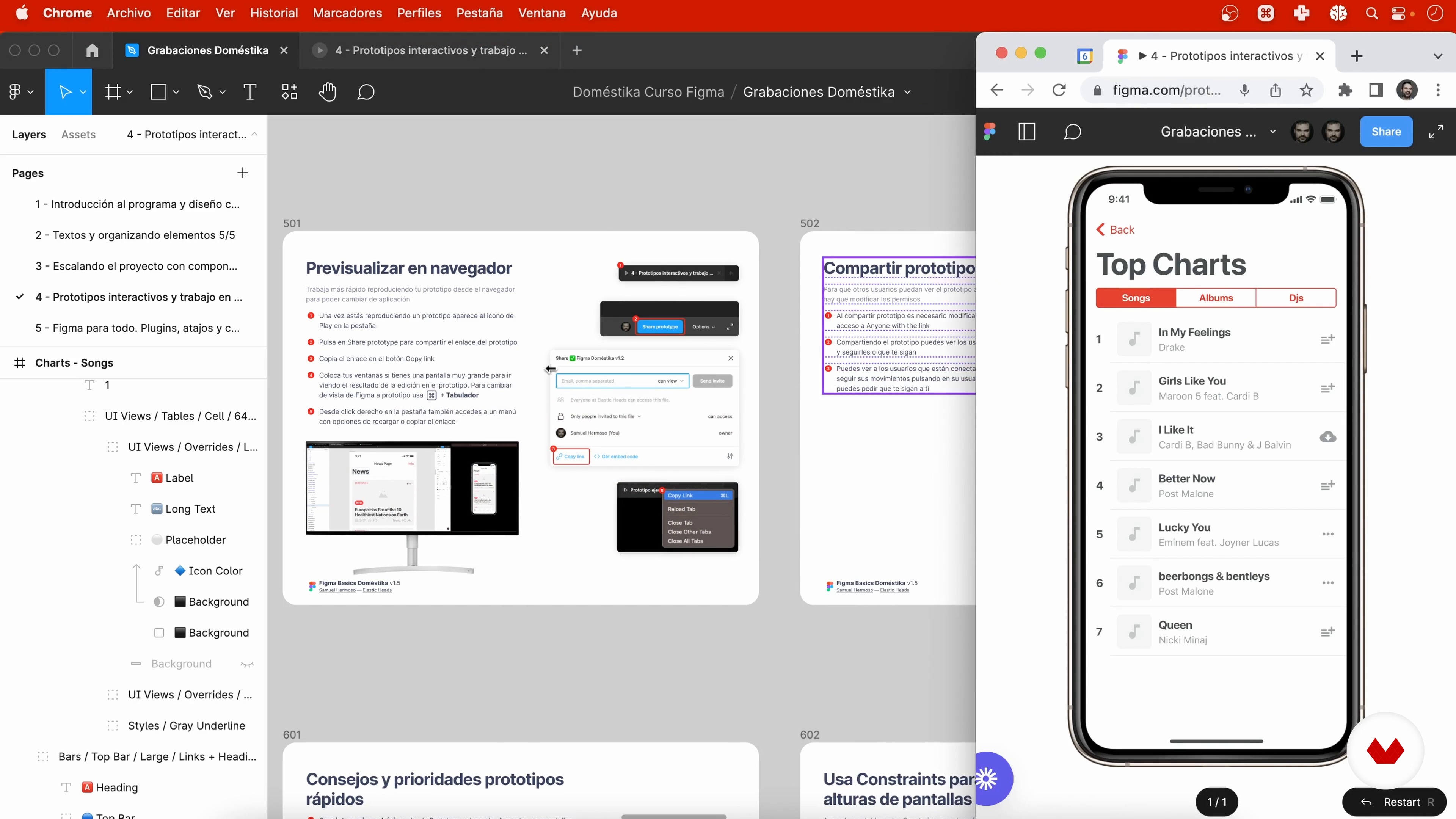Switch to Grabaciones Doméstika tab
Screen dimensions: 1456x819
click(206, 50)
